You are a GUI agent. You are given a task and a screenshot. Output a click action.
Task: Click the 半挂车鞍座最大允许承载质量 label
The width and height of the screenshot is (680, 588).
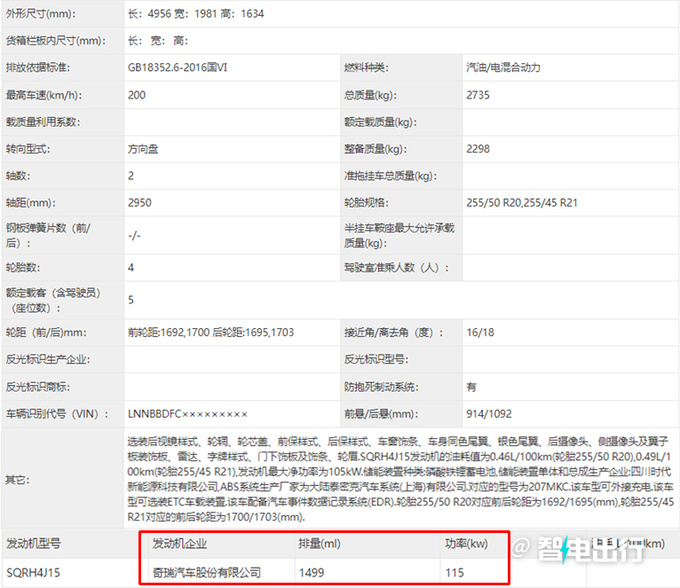399,235
